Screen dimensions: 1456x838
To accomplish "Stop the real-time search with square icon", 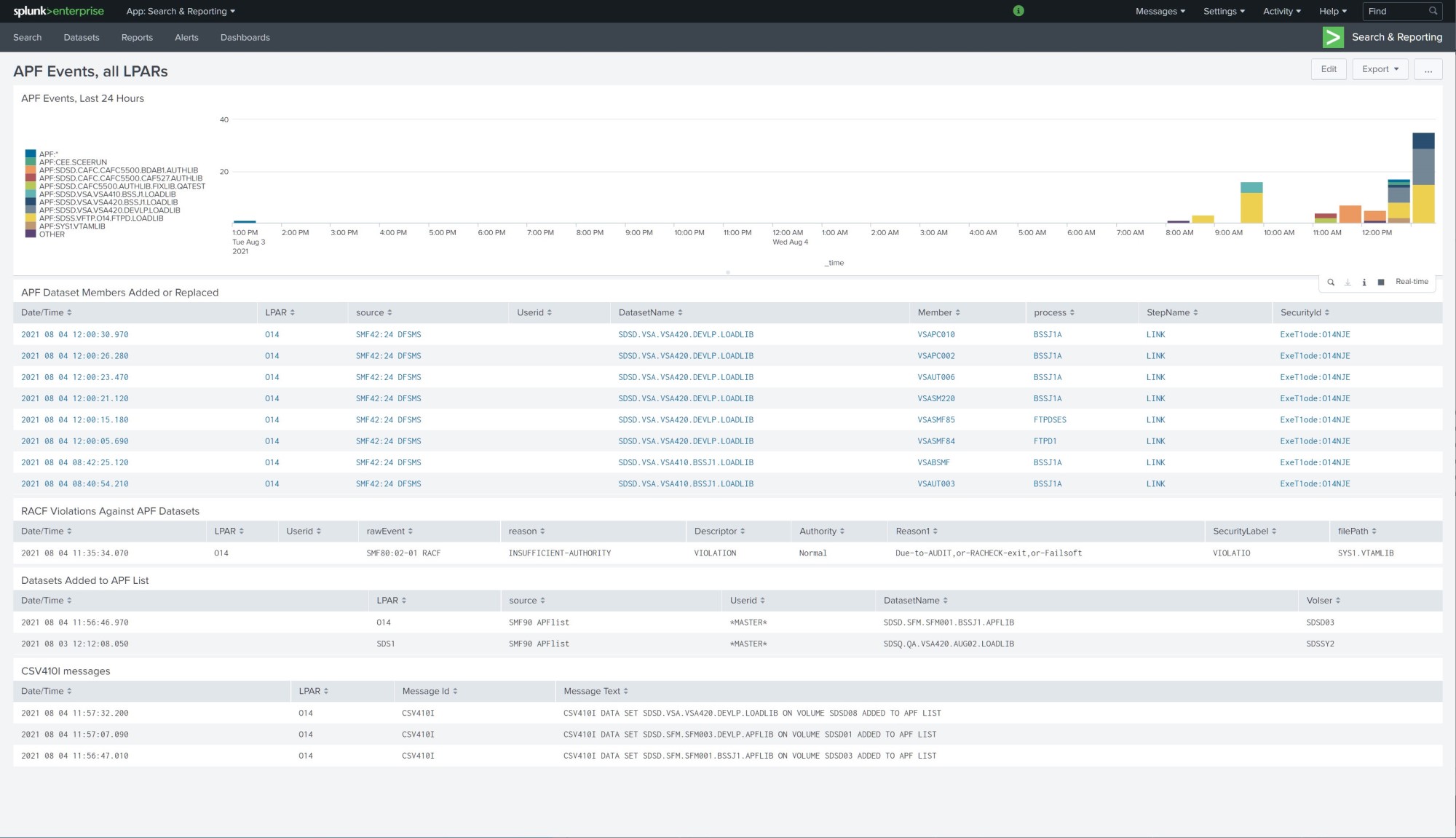I will (1381, 282).
